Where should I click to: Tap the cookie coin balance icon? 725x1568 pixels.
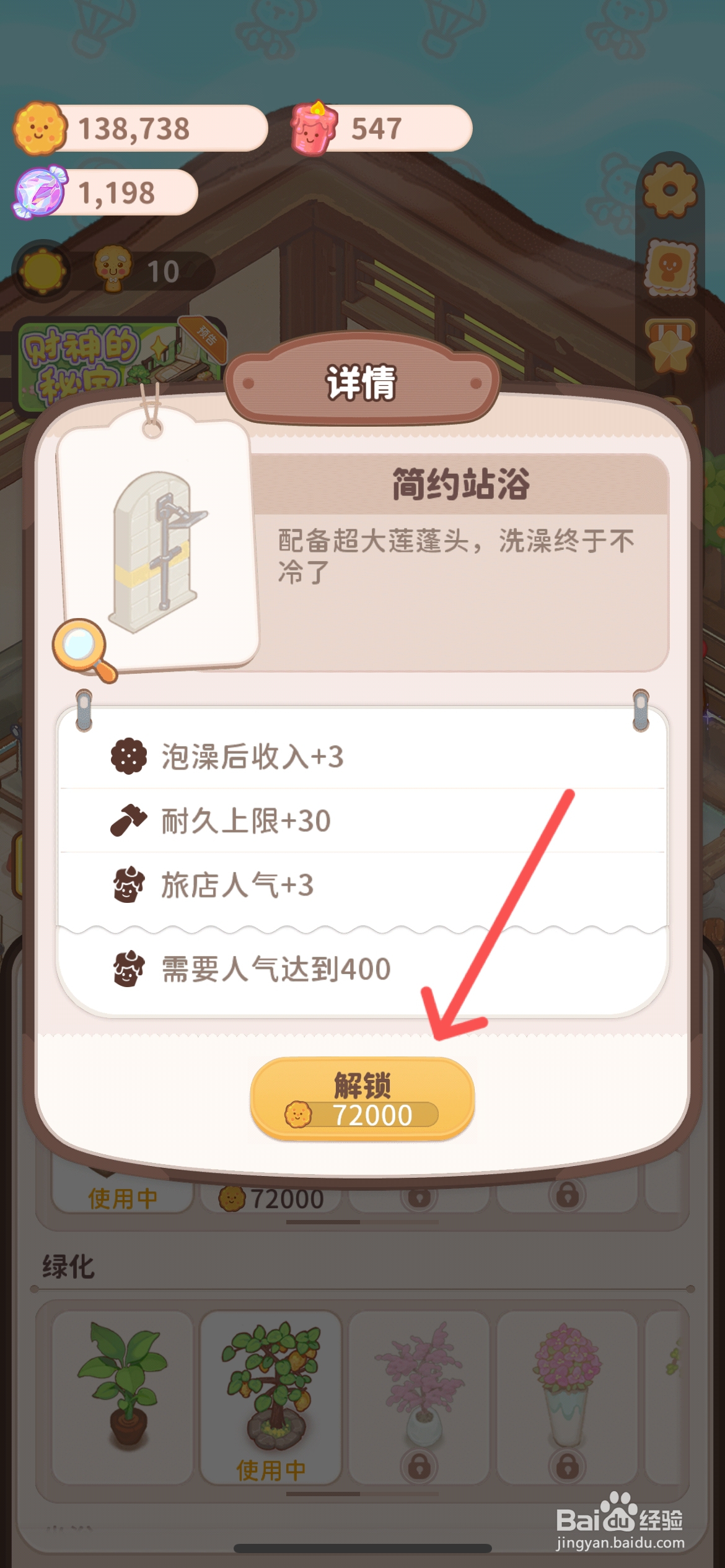pos(40,128)
